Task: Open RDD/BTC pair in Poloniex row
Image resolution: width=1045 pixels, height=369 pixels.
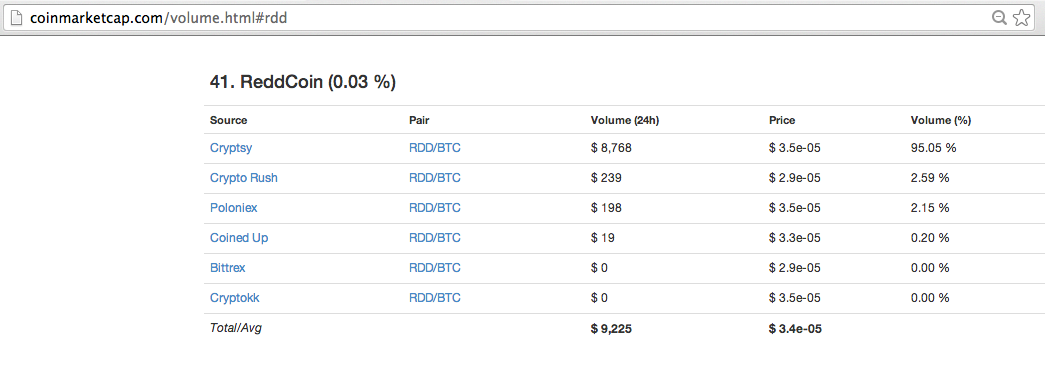Action: (x=435, y=208)
